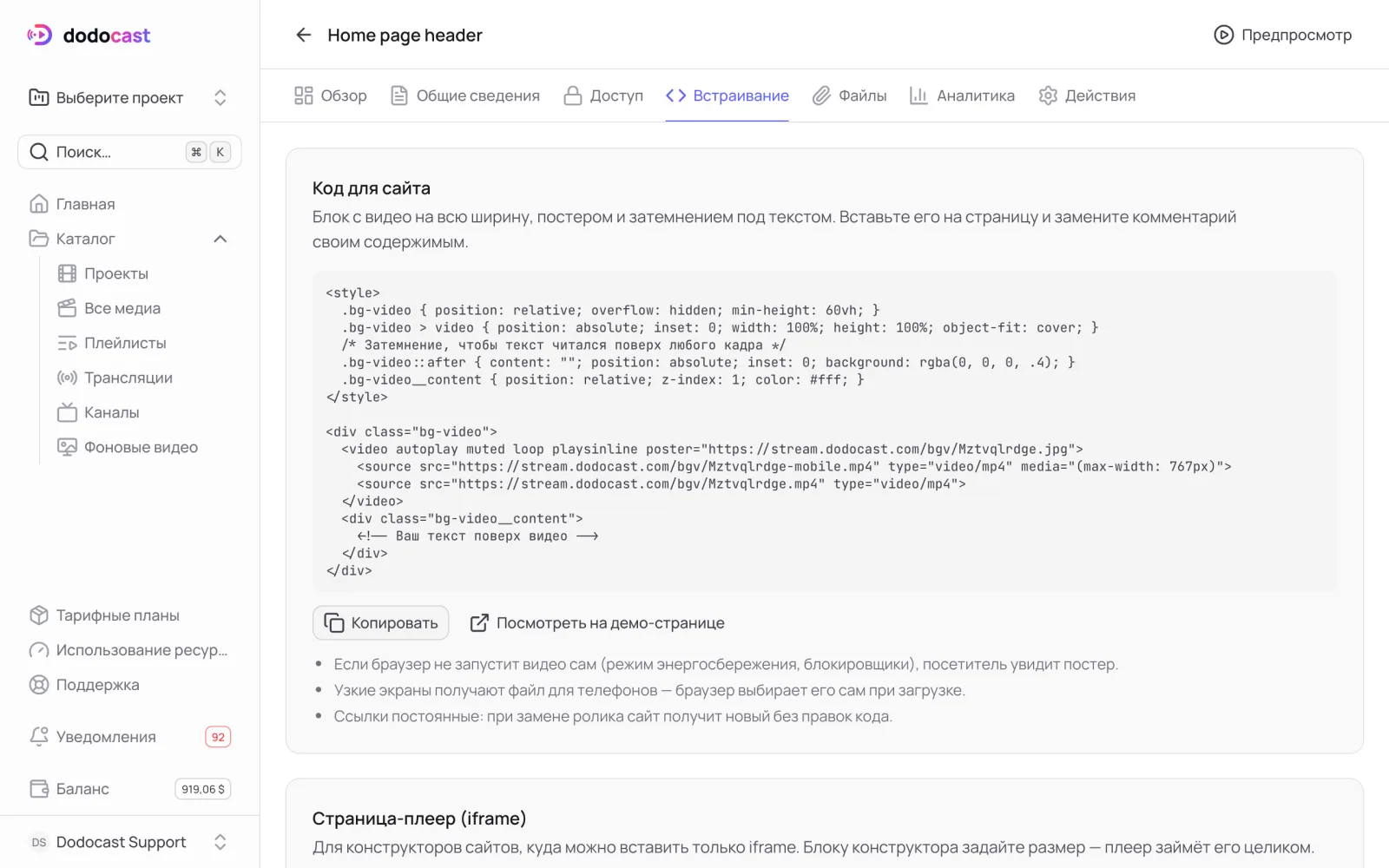Image resolution: width=1389 pixels, height=868 pixels.
Task: Open the Действия tab
Action: point(1087,95)
